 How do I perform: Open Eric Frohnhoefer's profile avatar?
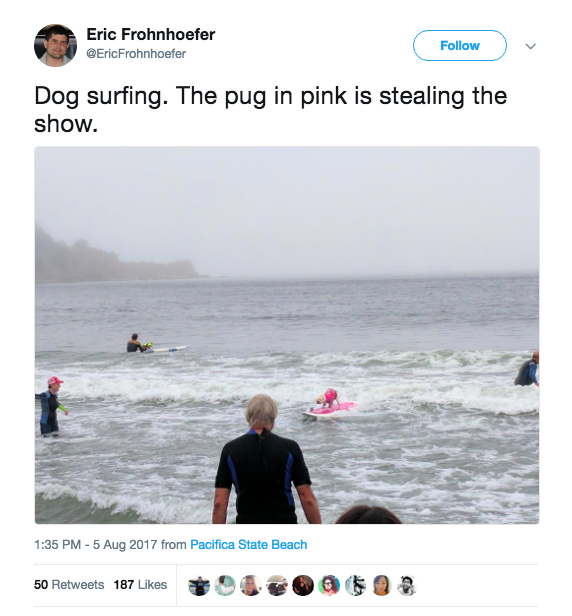coord(55,45)
